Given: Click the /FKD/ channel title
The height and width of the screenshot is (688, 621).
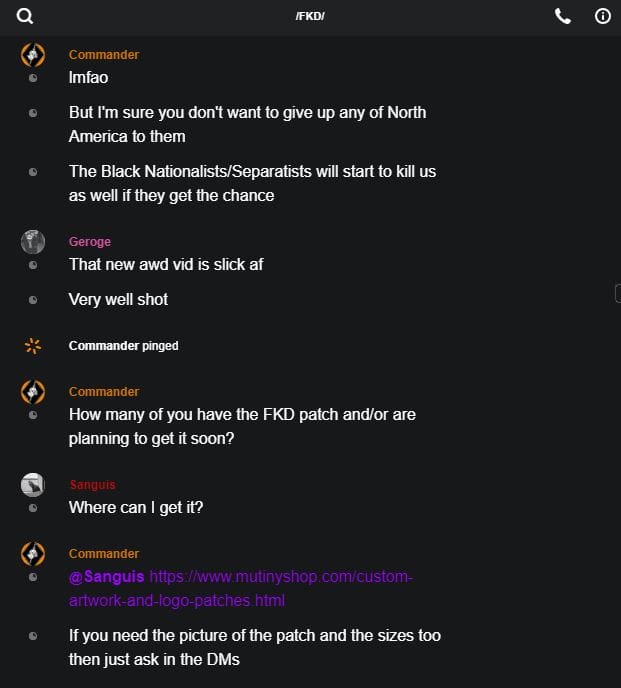Looking at the screenshot, I should click(x=310, y=16).
